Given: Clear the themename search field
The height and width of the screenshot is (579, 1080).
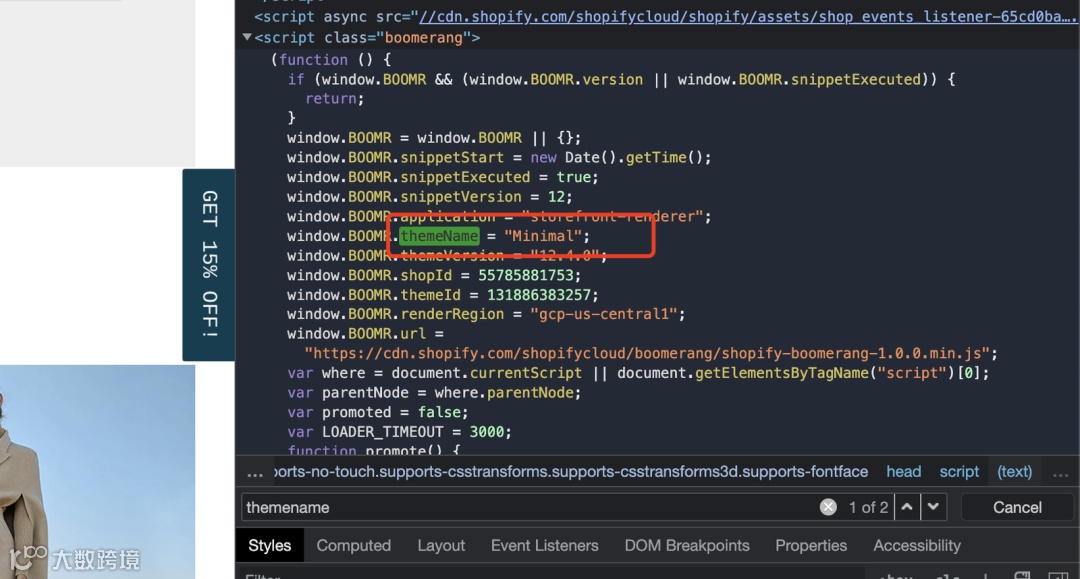Looking at the screenshot, I should click(x=828, y=507).
